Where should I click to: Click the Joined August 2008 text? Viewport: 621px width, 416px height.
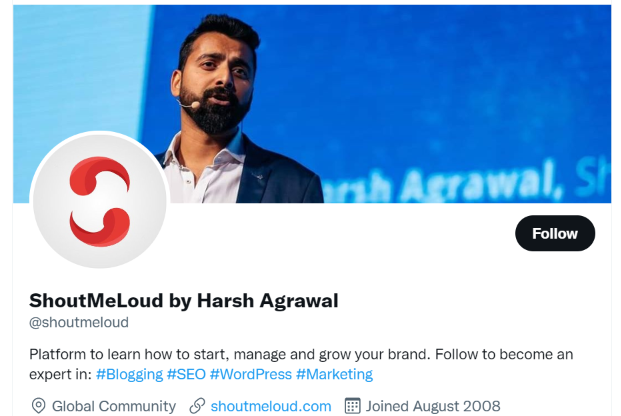[433, 406]
